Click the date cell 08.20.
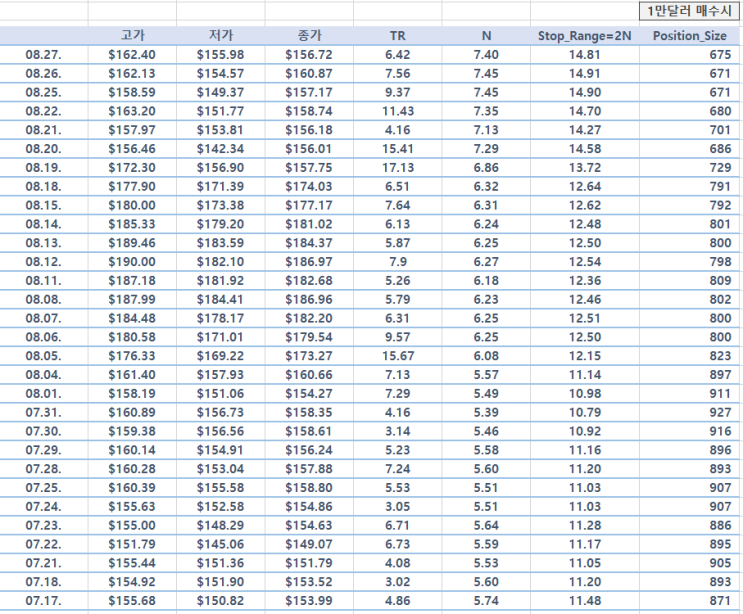Image resolution: width=743 pixels, height=614 pixels. pos(44,149)
